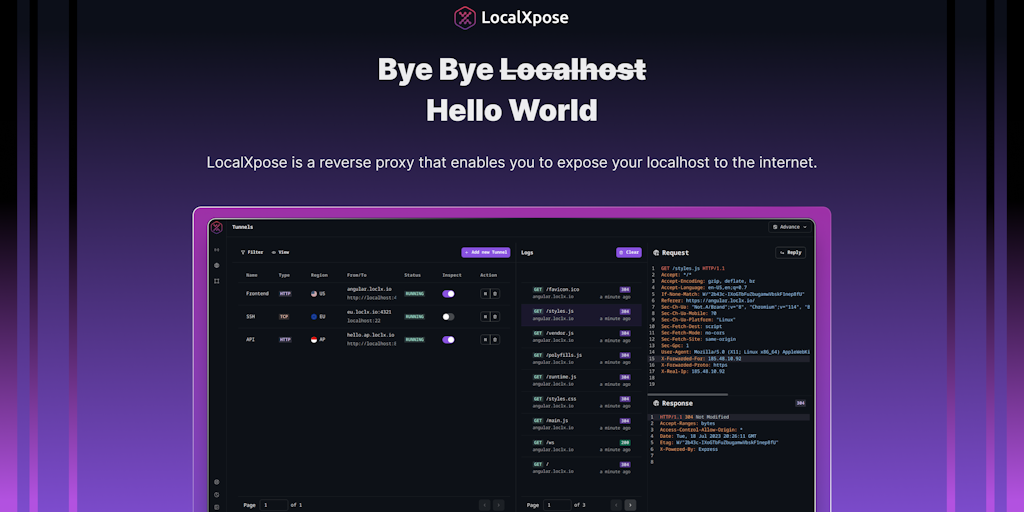The height and width of the screenshot is (512, 1024).
Task: Click the icon beside Response heading
Action: click(x=656, y=404)
